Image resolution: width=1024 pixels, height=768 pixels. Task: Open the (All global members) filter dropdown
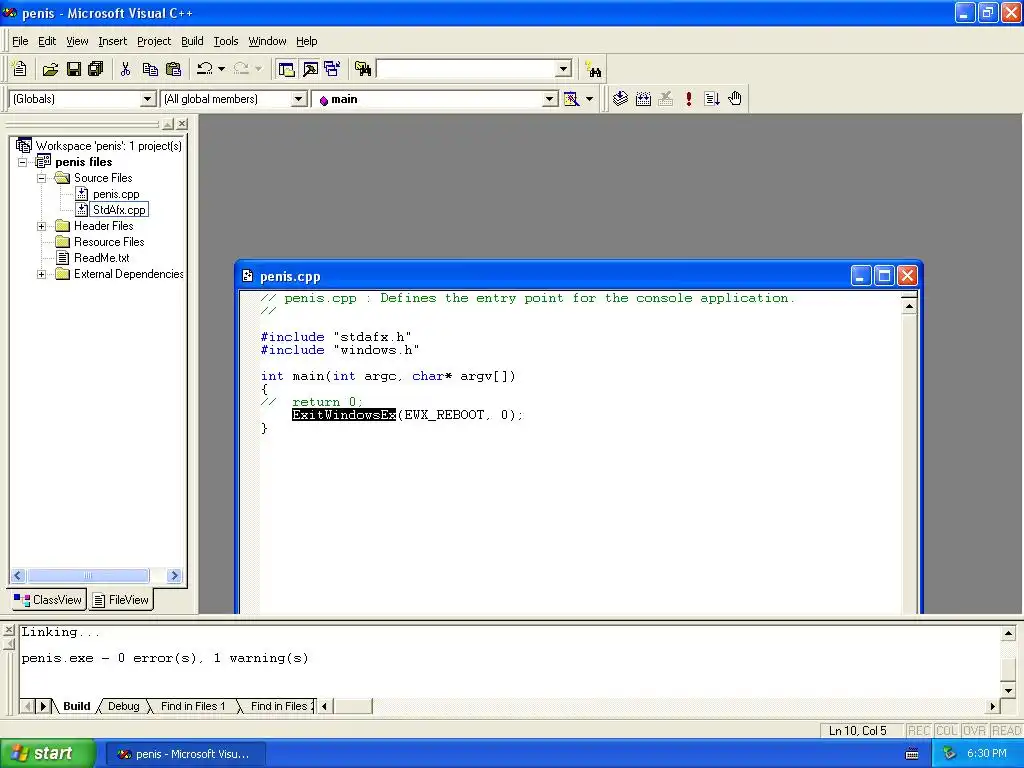[x=298, y=99]
